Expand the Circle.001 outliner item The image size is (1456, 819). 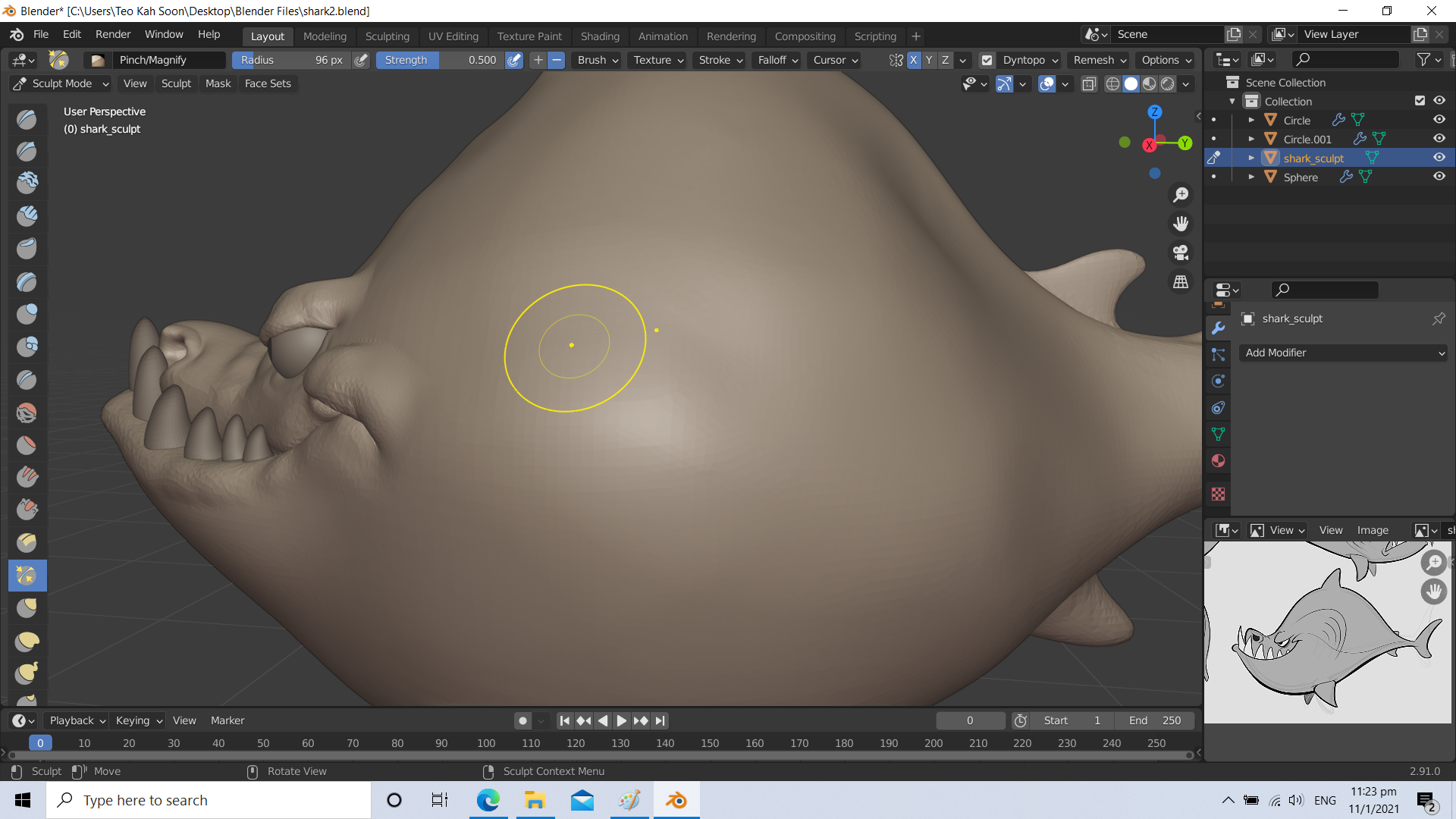(1251, 139)
